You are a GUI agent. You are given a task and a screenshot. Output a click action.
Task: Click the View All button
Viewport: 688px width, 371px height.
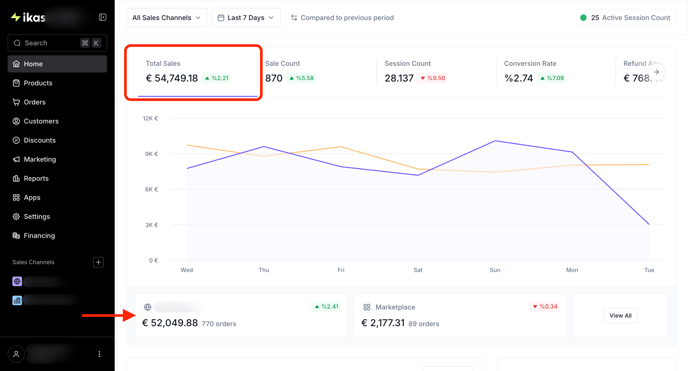[620, 316]
